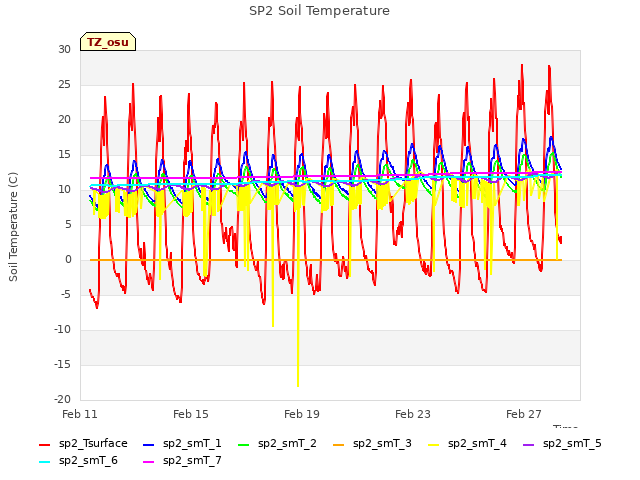Click the Feb 15 x-axis tick label
Image resolution: width=640 pixels, height=480 pixels.
[x=191, y=414]
